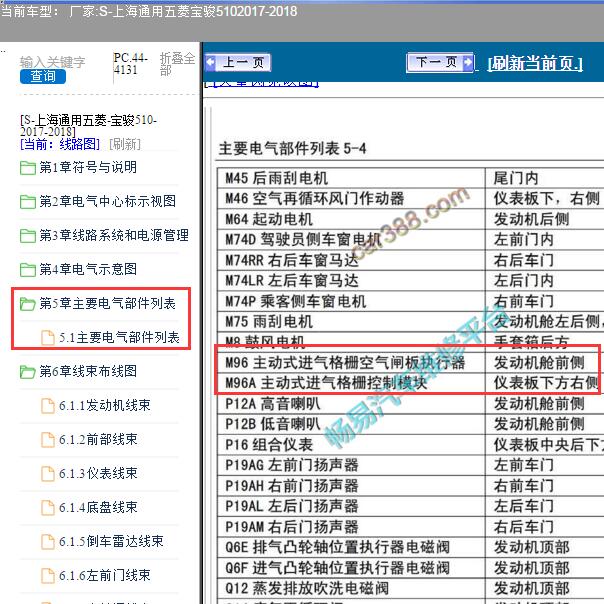Open folder icon of 第1章符号与说明
The height and width of the screenshot is (604, 604).
pos(28,168)
